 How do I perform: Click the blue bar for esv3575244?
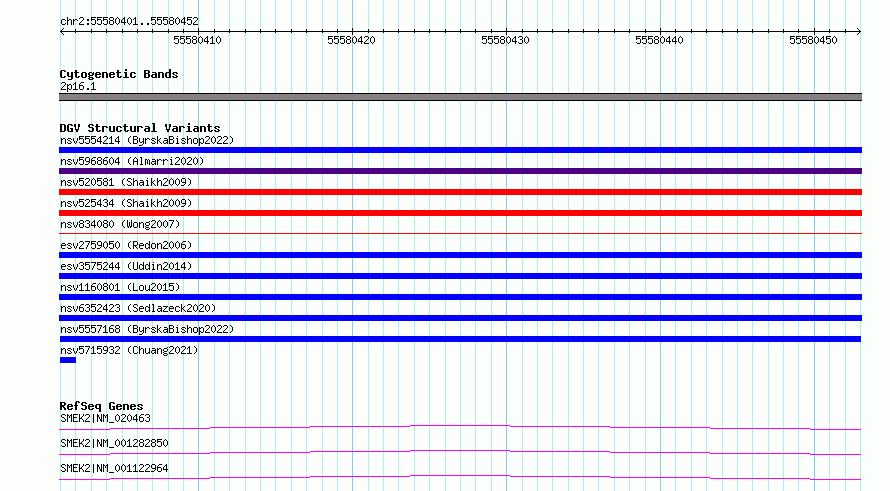pos(460,276)
